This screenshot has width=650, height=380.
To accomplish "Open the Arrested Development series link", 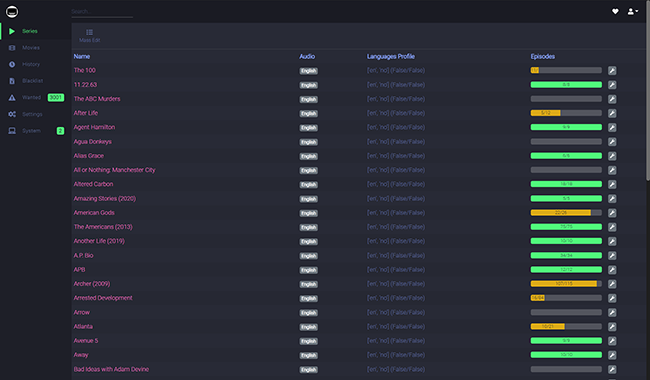I will pyautogui.click(x=103, y=298).
